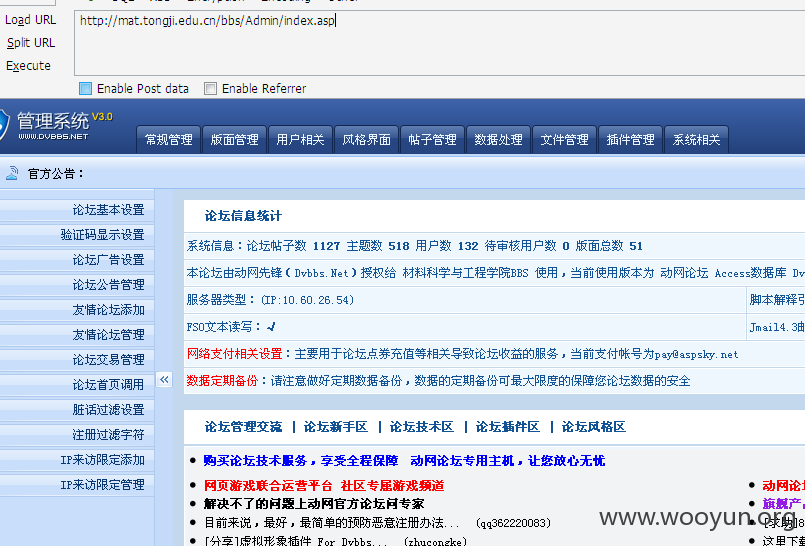805x546 pixels.
Task: Open the 数据处理 tab
Action: [498, 140]
